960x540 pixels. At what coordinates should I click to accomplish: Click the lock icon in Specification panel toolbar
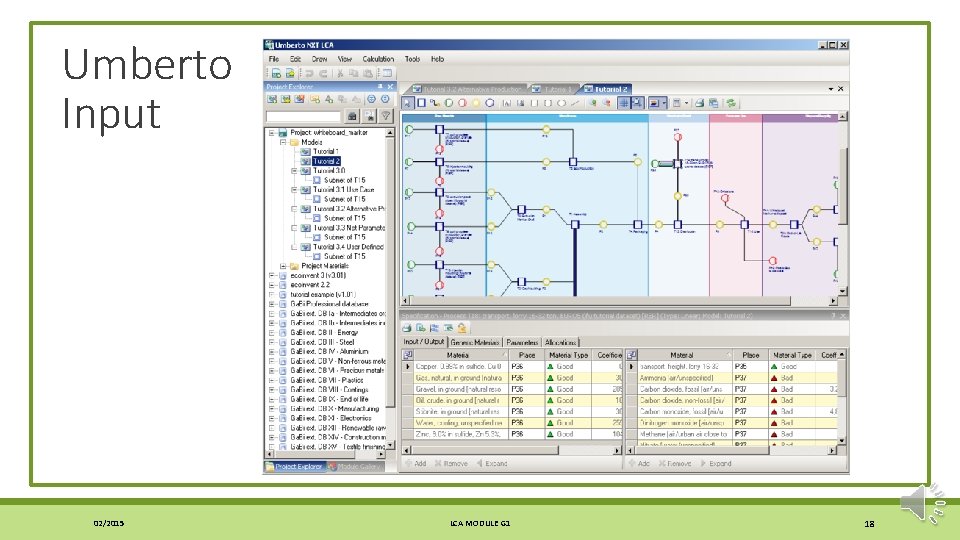(x=462, y=328)
